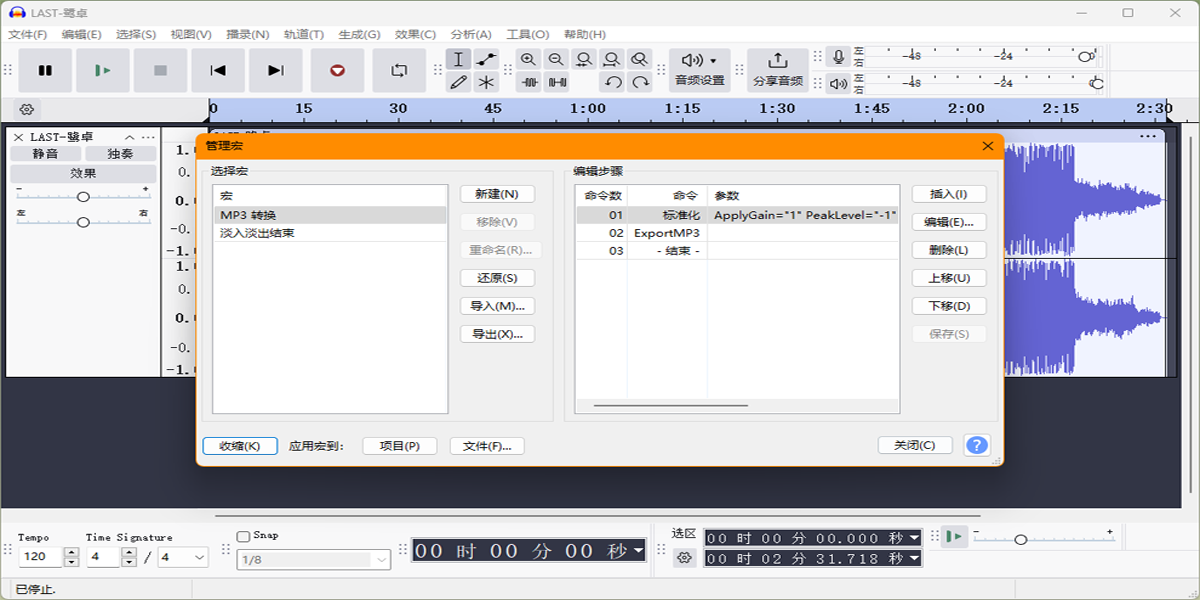
Task: Enable 独奏 solo on the track
Action: pos(119,153)
